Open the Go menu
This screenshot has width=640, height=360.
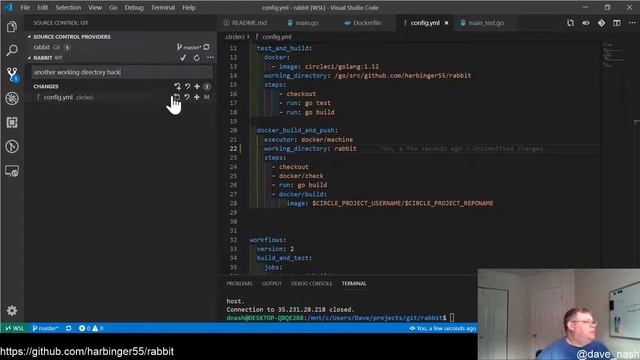pyautogui.click(x=113, y=7)
